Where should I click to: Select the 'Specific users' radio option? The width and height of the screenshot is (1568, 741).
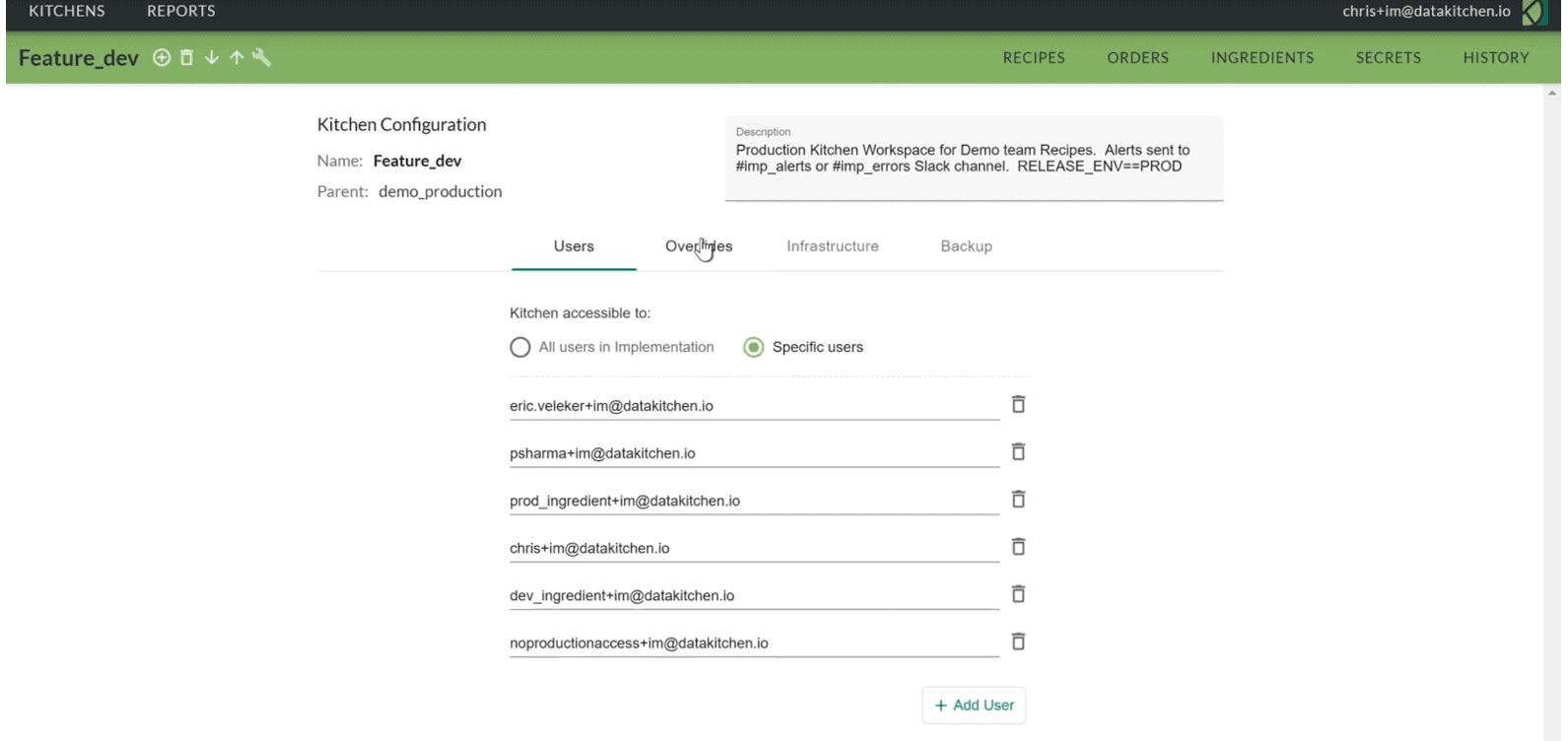point(754,348)
